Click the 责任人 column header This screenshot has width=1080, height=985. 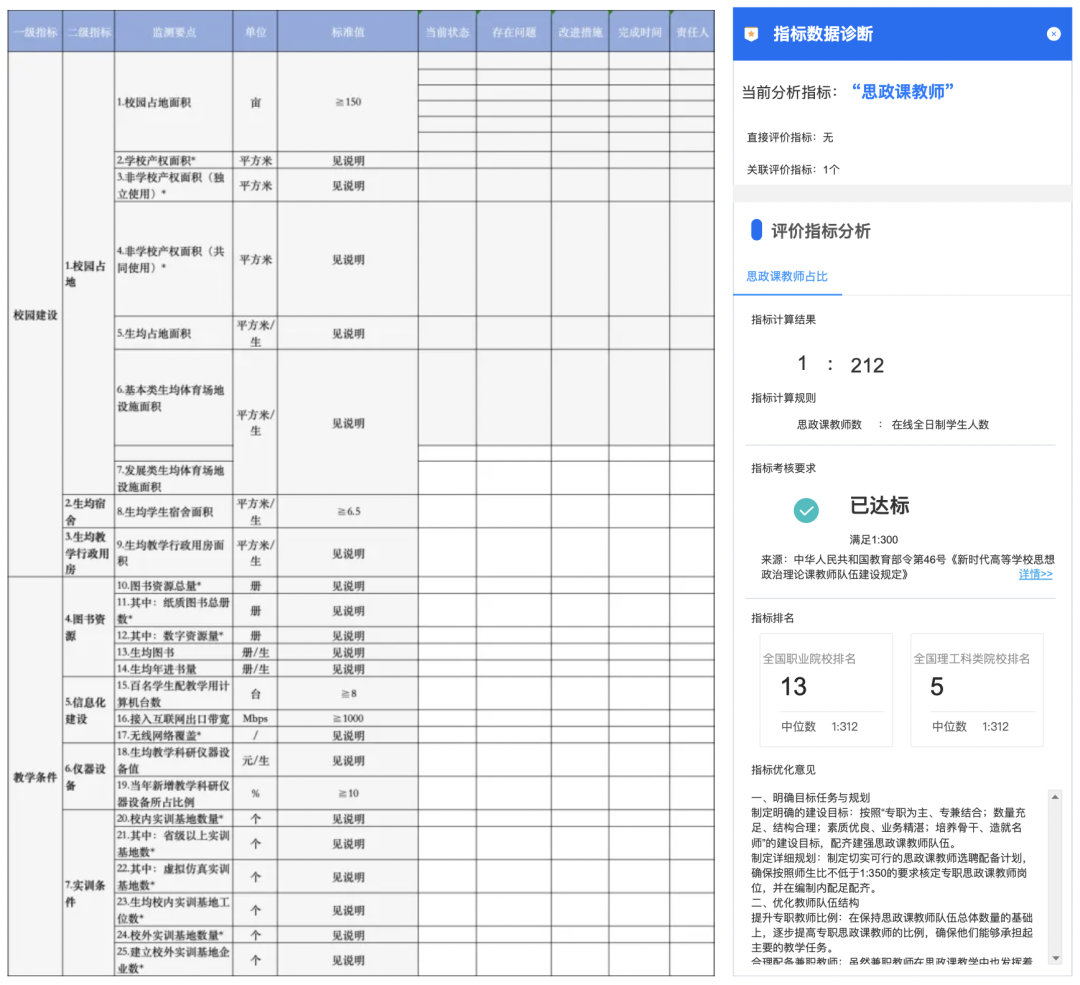[x=692, y=32]
